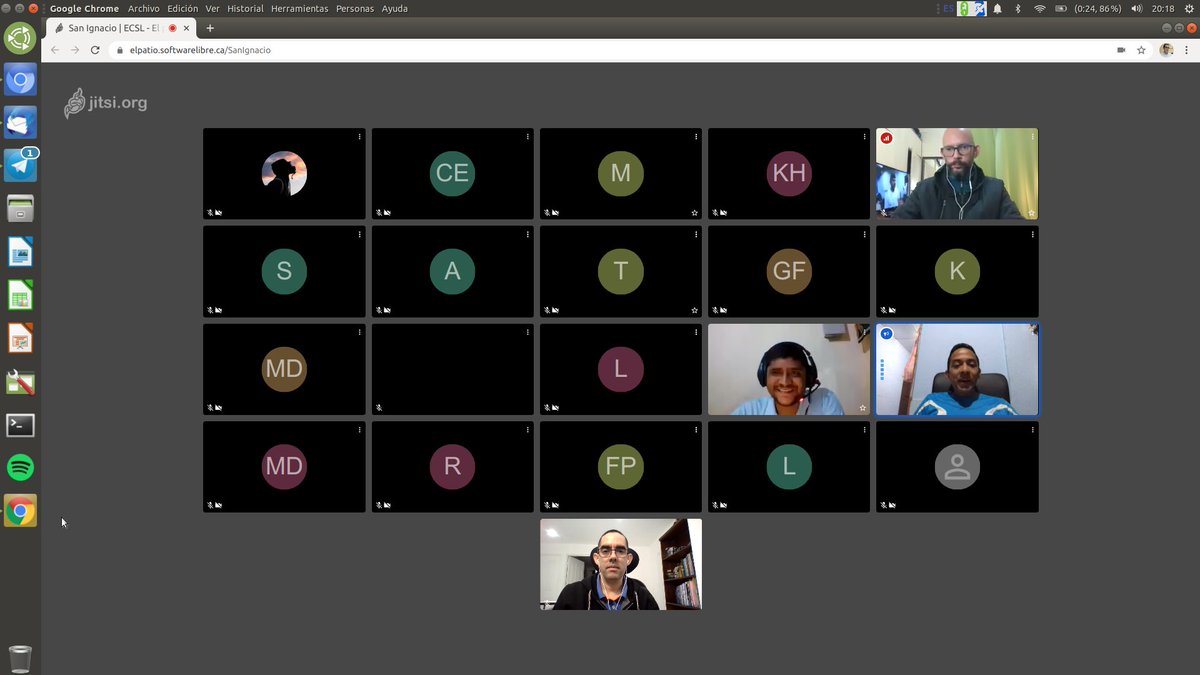Open the Ayuda menu

coord(395,8)
